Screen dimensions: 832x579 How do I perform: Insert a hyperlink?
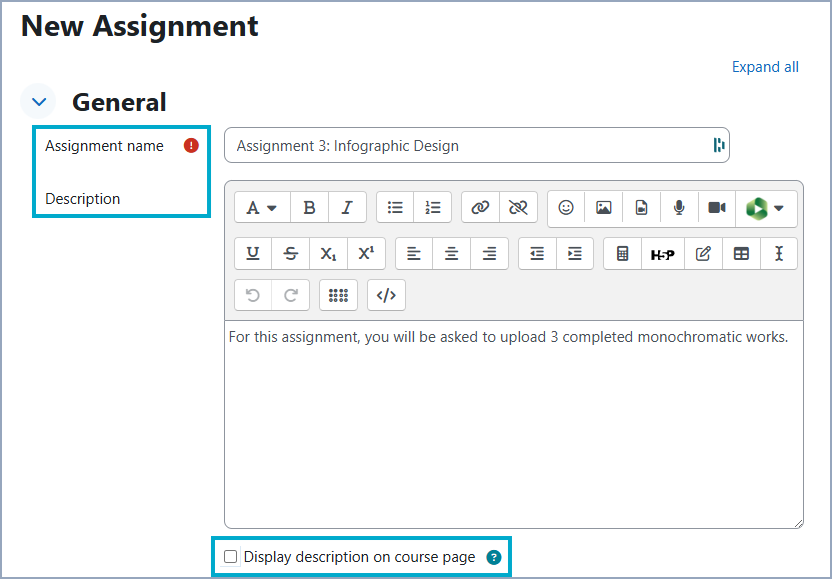(x=480, y=208)
